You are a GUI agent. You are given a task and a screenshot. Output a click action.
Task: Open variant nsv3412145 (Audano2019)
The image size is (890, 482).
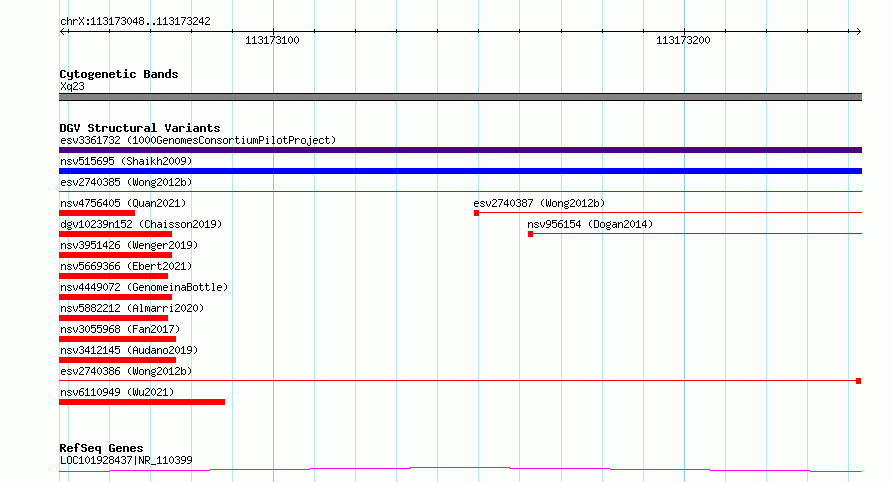tap(129, 350)
